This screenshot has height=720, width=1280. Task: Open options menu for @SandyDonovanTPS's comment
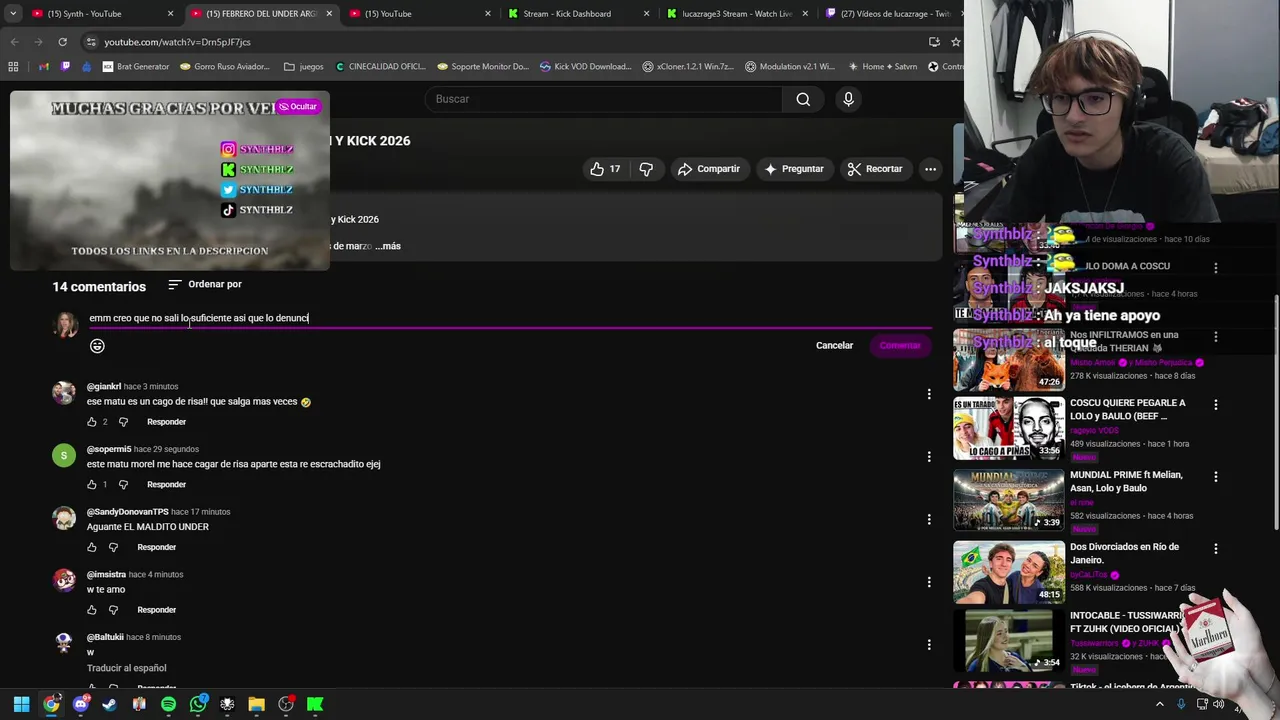pyautogui.click(x=929, y=520)
